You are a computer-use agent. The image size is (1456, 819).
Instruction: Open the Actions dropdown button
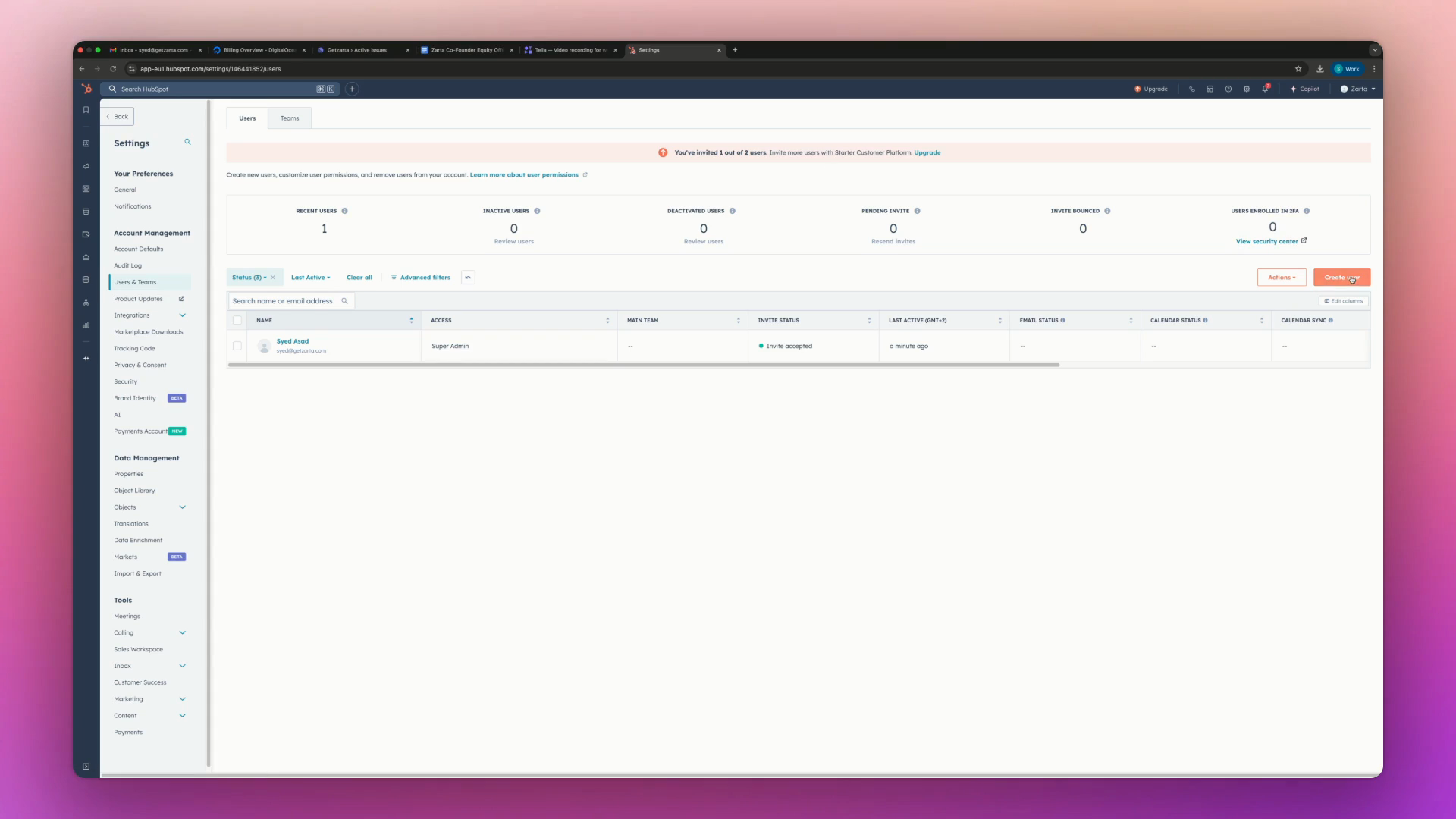tap(1282, 278)
